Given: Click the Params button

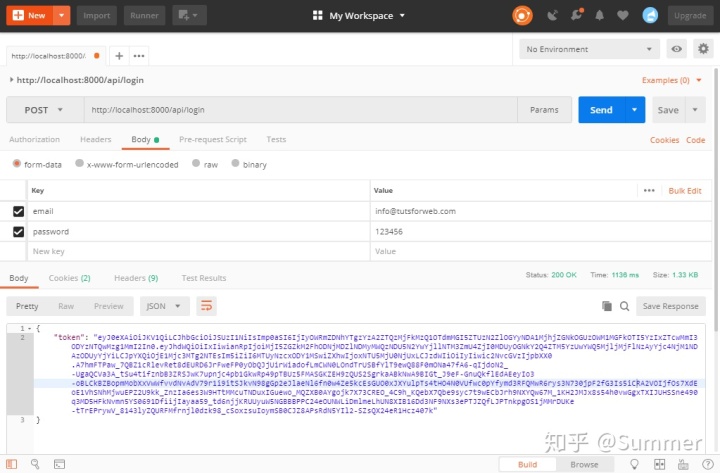Looking at the screenshot, I should (544, 110).
